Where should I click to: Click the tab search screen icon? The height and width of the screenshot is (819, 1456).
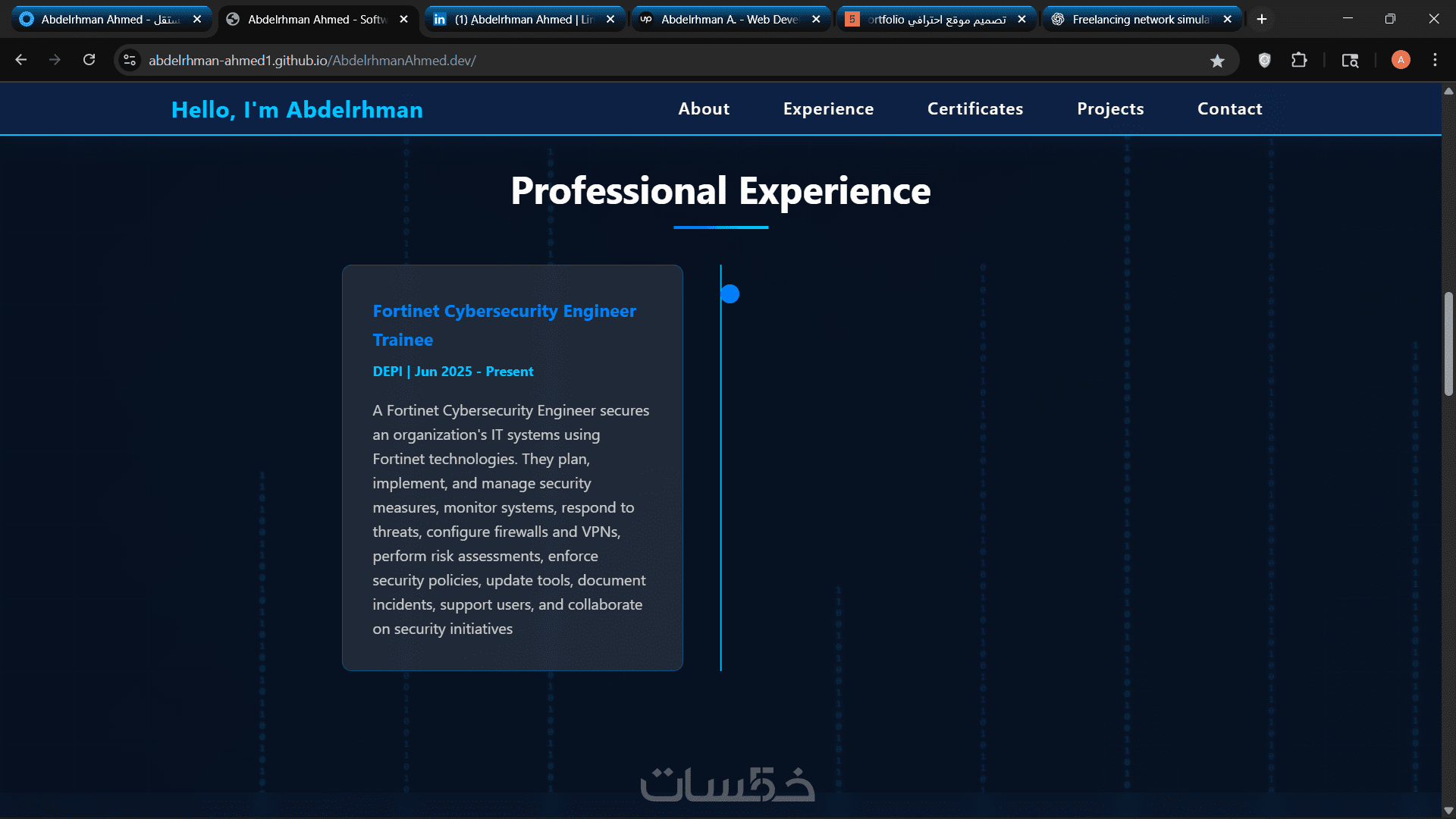tap(1350, 60)
